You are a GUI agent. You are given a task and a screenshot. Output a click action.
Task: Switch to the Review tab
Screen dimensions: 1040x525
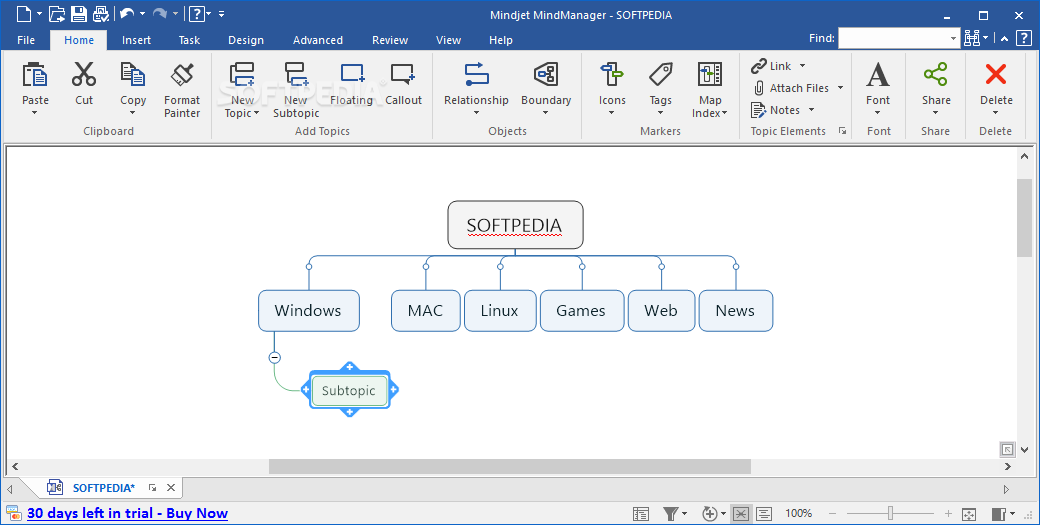(x=390, y=40)
